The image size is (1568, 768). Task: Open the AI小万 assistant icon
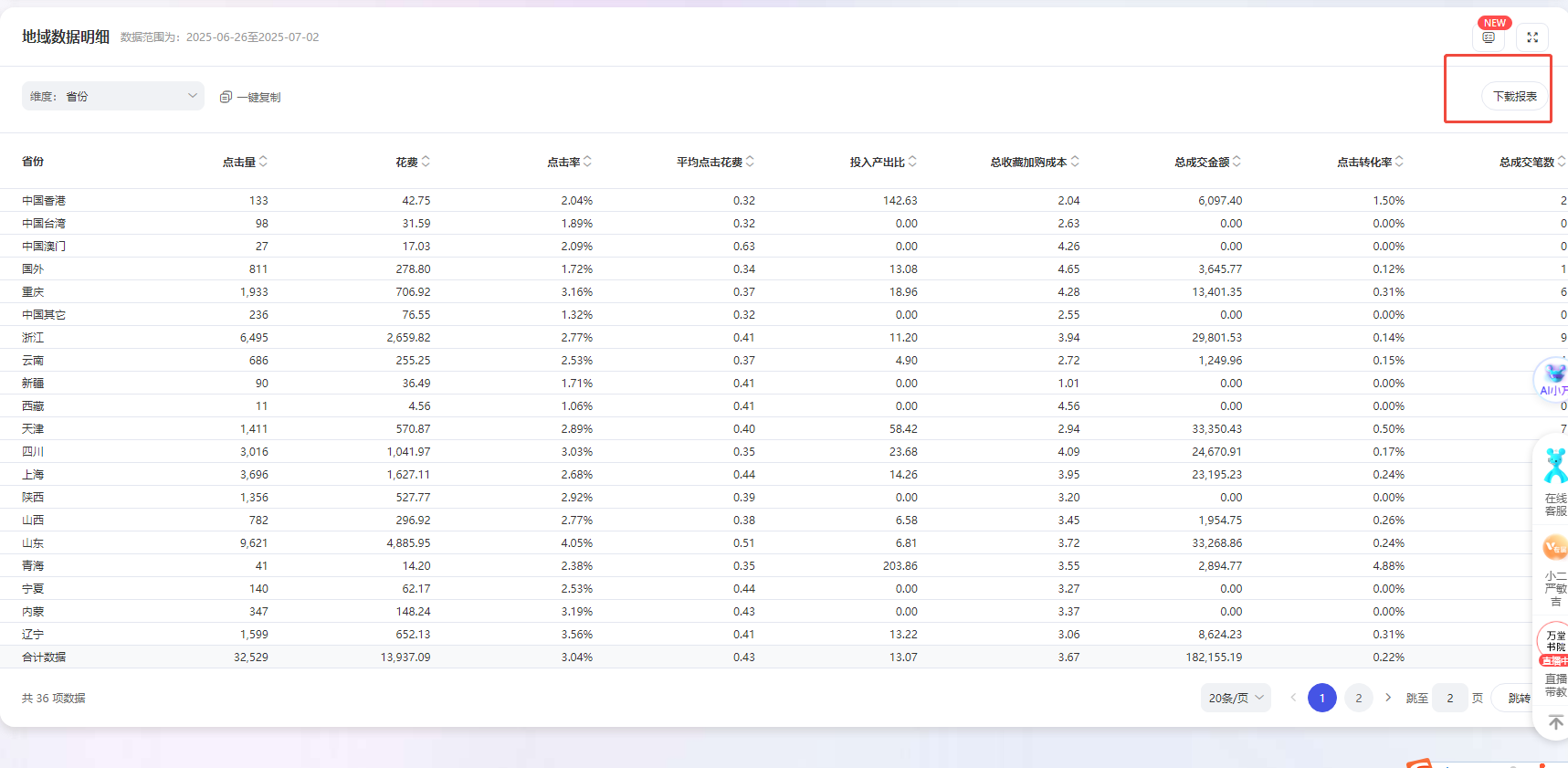point(1553,377)
